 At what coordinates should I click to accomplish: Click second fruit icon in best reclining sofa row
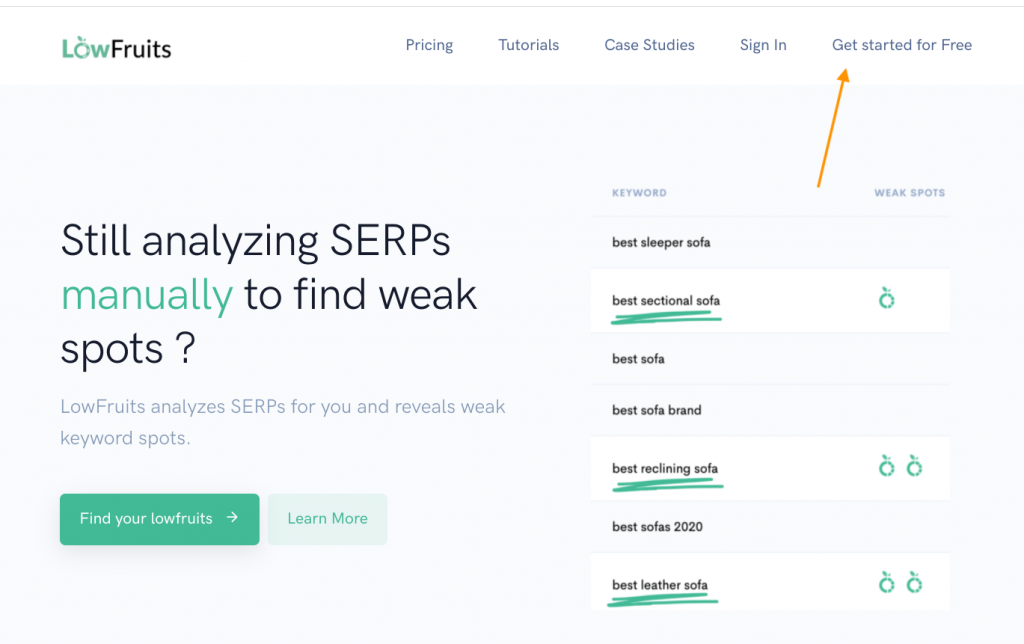[x=914, y=466]
